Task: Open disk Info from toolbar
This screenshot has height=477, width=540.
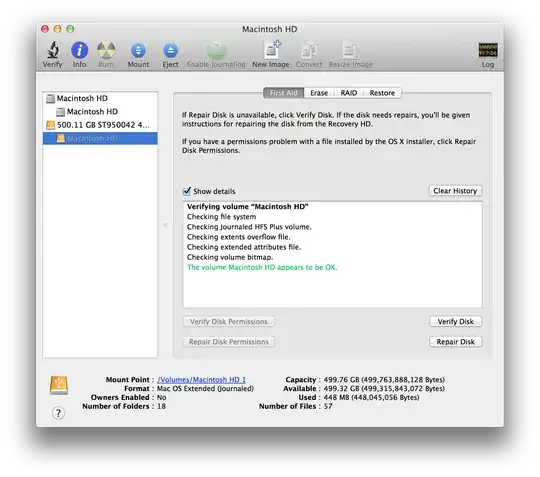Action: [x=80, y=50]
